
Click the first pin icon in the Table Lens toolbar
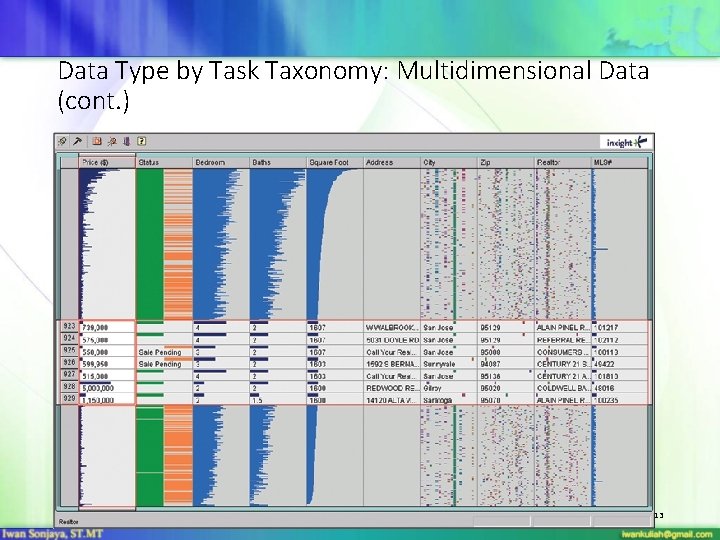[62, 141]
